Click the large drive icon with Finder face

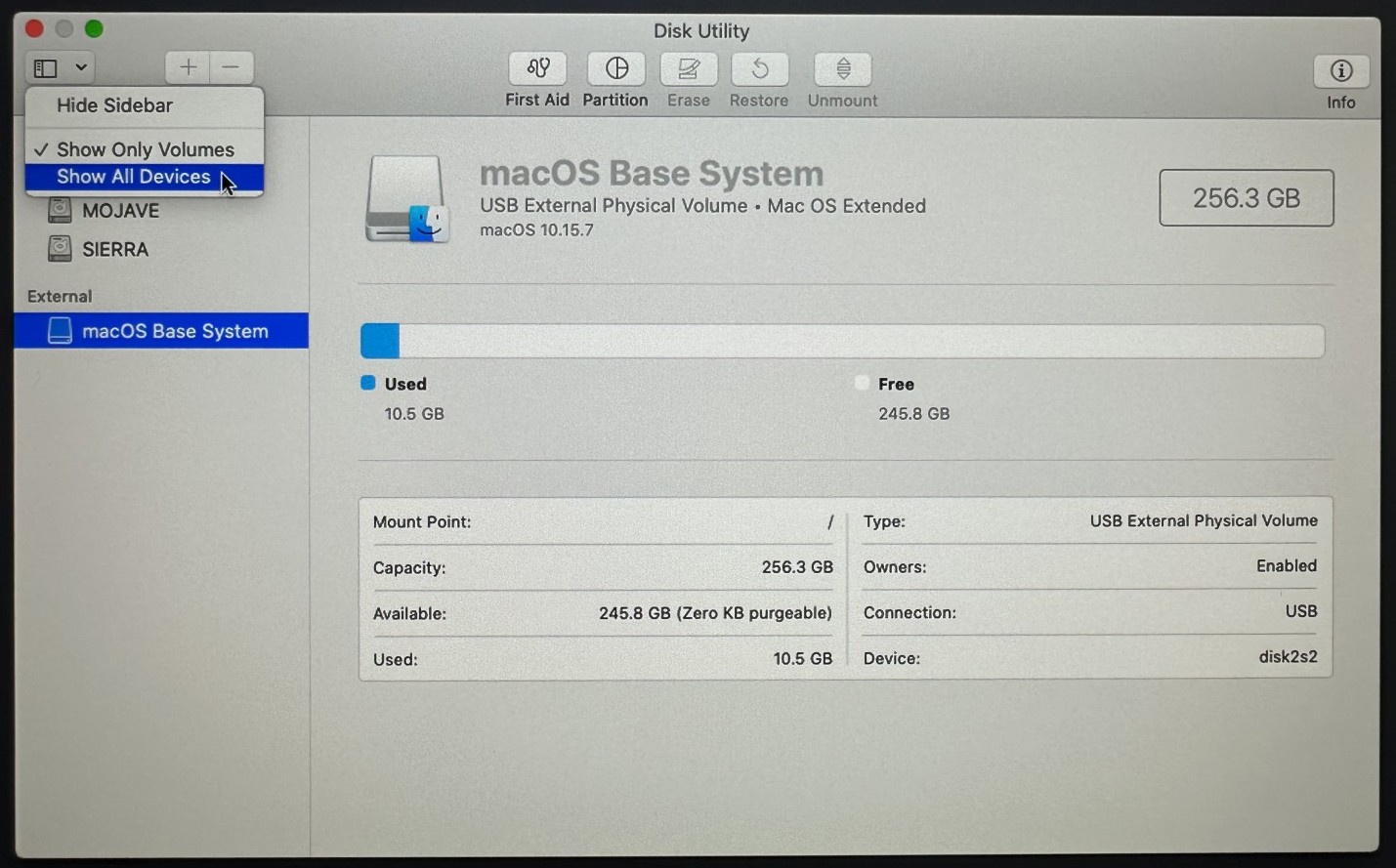tap(407, 199)
